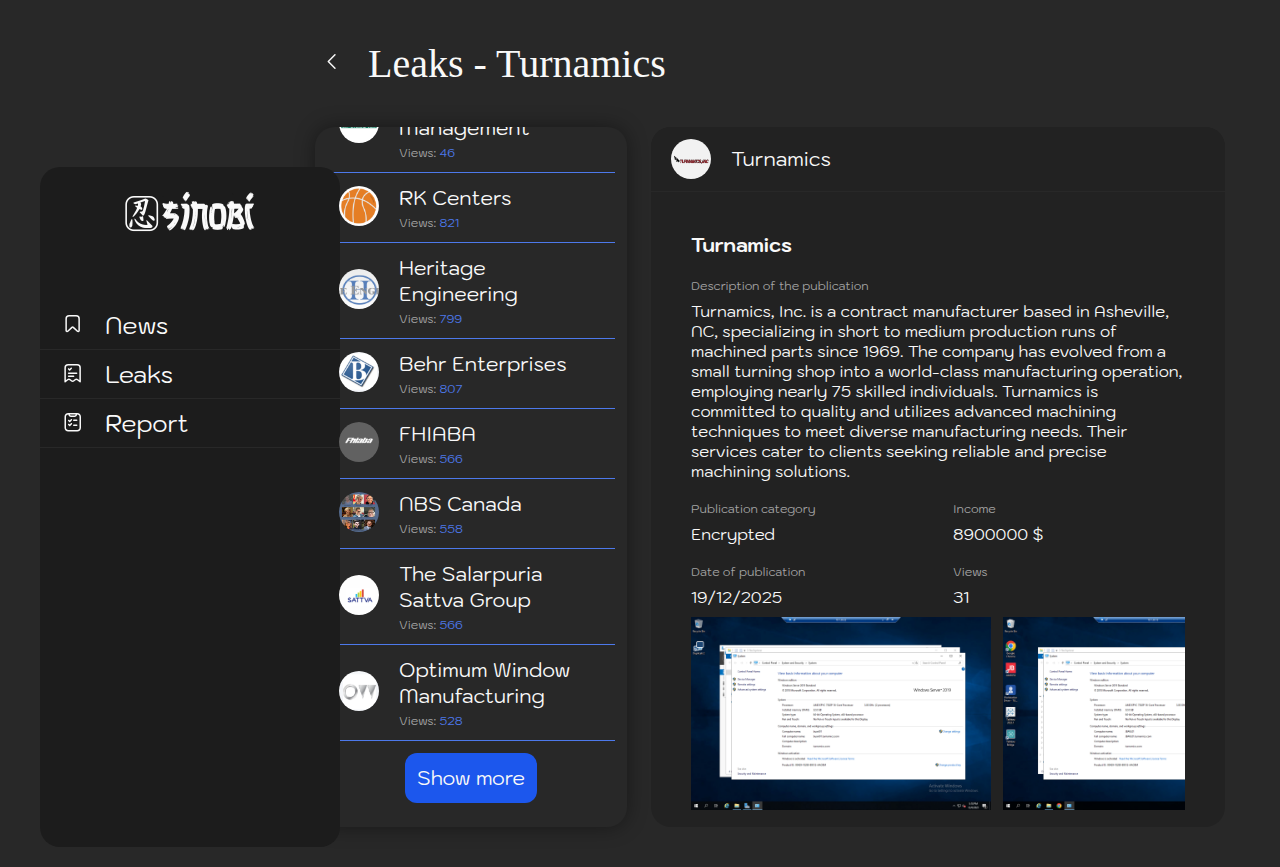Click the Sinobi logo in the sidebar
Screen dimensions: 1280x867
click(190, 213)
